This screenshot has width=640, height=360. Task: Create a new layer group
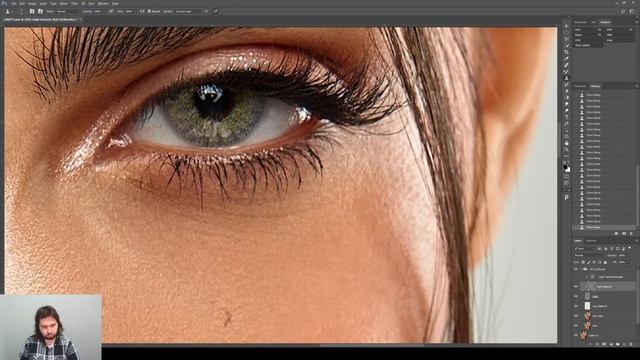click(618, 344)
